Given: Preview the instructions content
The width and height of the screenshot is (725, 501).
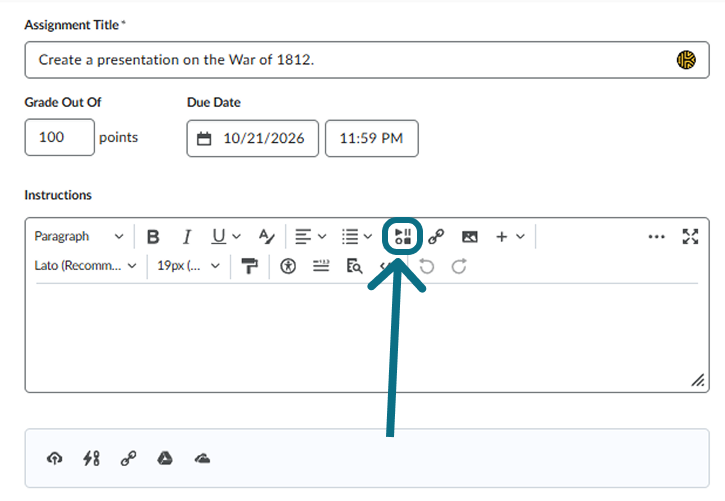Looking at the screenshot, I should [354, 266].
